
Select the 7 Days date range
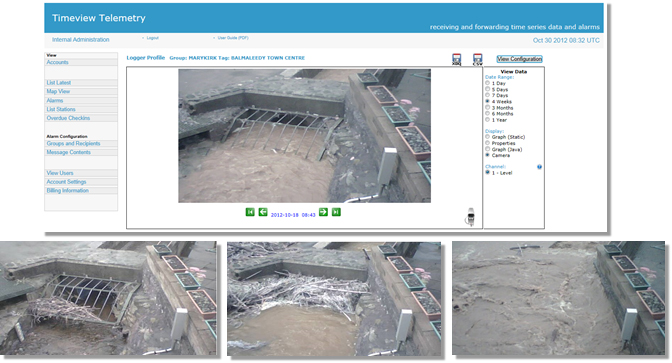[x=487, y=95]
